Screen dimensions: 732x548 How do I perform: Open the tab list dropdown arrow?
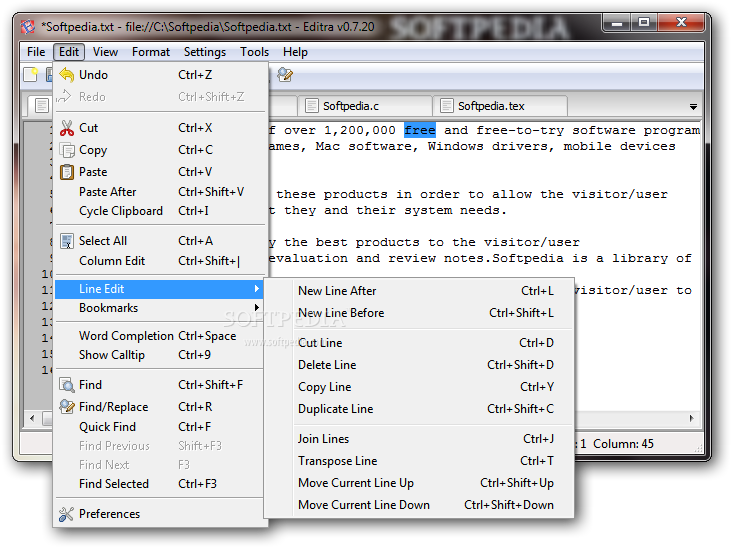point(693,107)
